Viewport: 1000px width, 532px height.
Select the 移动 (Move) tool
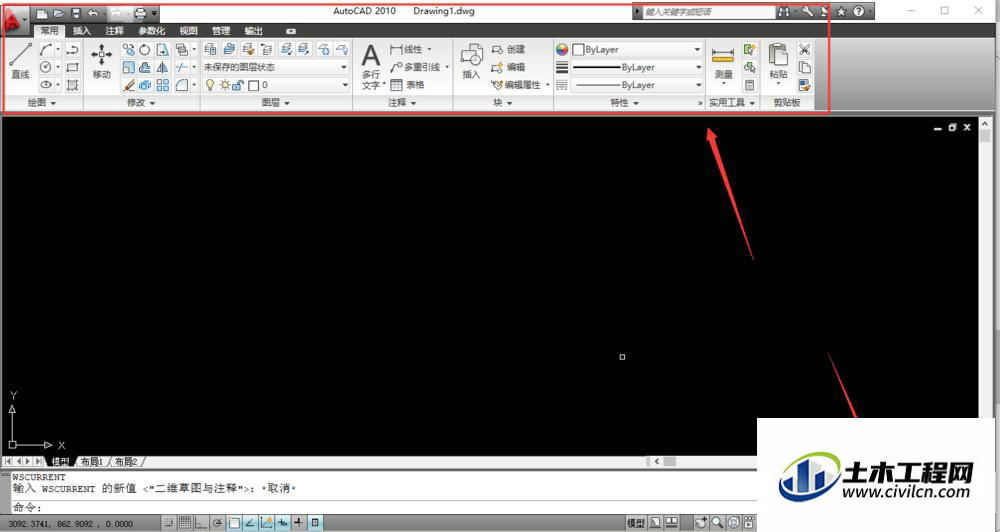tap(101, 61)
